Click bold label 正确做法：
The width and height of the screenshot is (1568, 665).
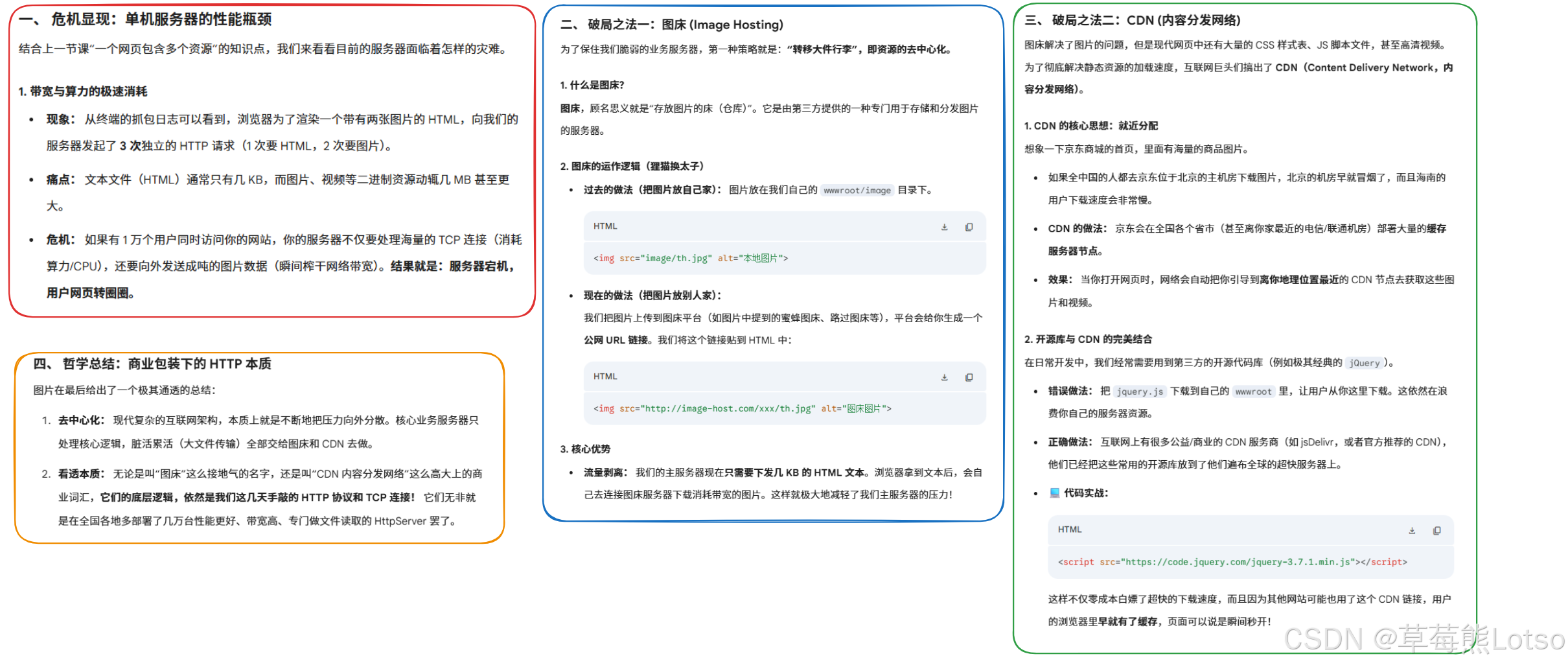coord(1070,442)
